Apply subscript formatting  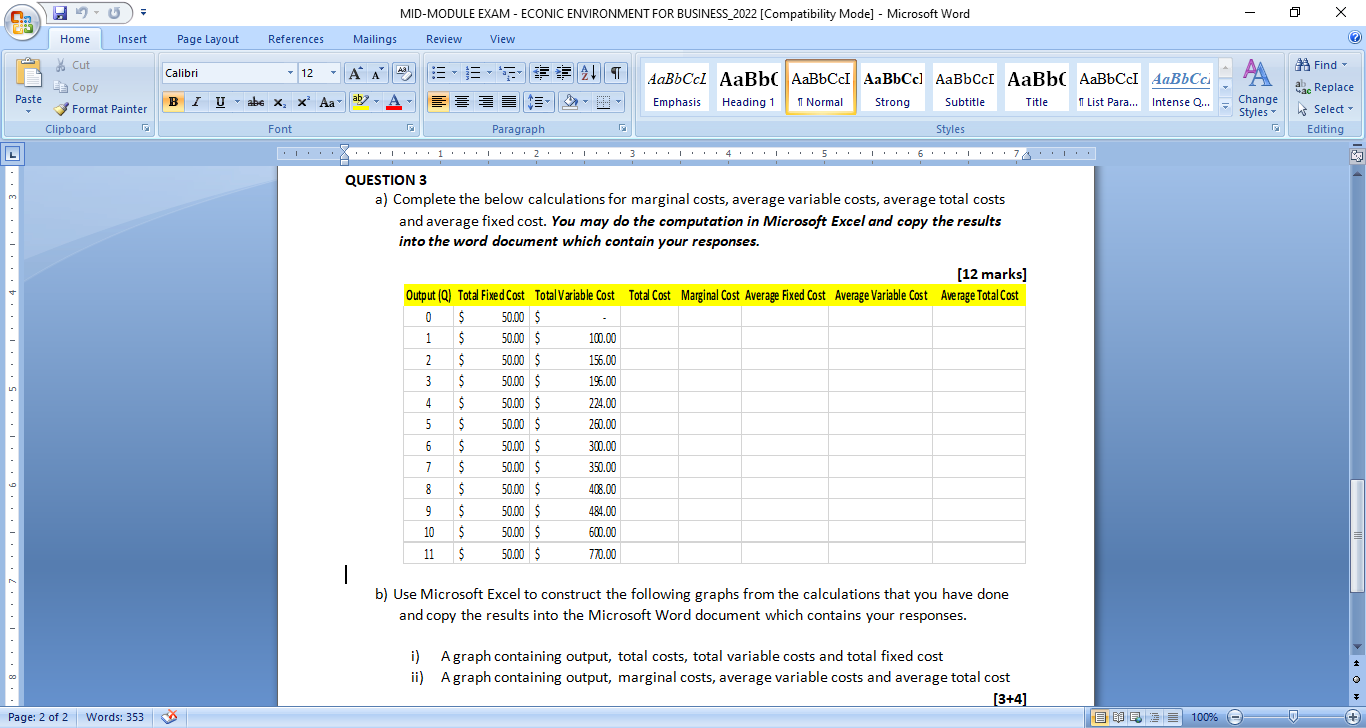pos(279,101)
